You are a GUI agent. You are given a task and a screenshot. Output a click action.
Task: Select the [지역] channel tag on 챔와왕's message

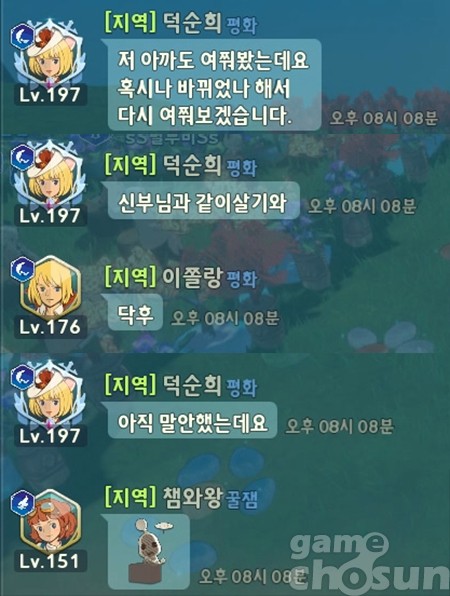(130, 497)
